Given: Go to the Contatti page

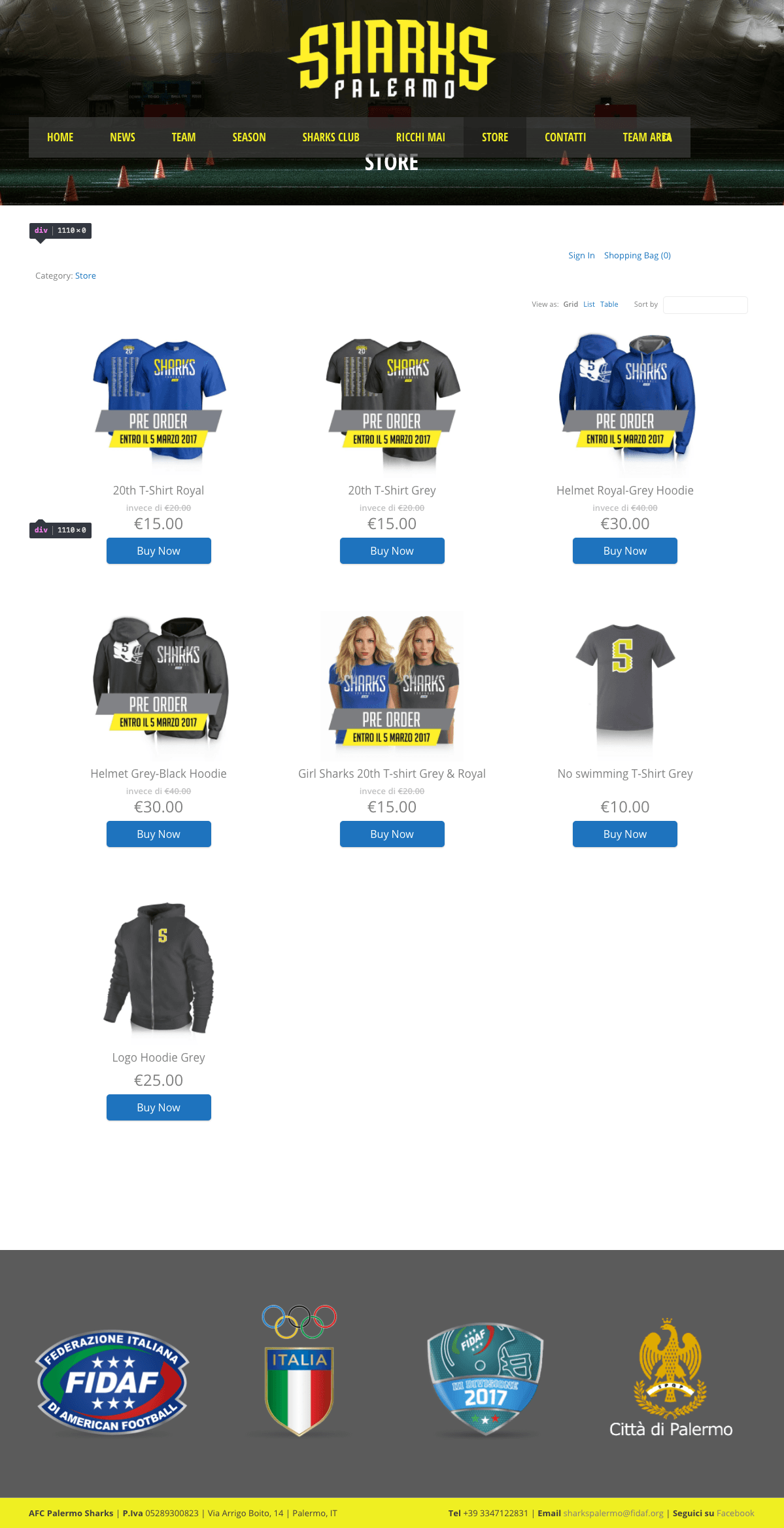Looking at the screenshot, I should pos(565,137).
